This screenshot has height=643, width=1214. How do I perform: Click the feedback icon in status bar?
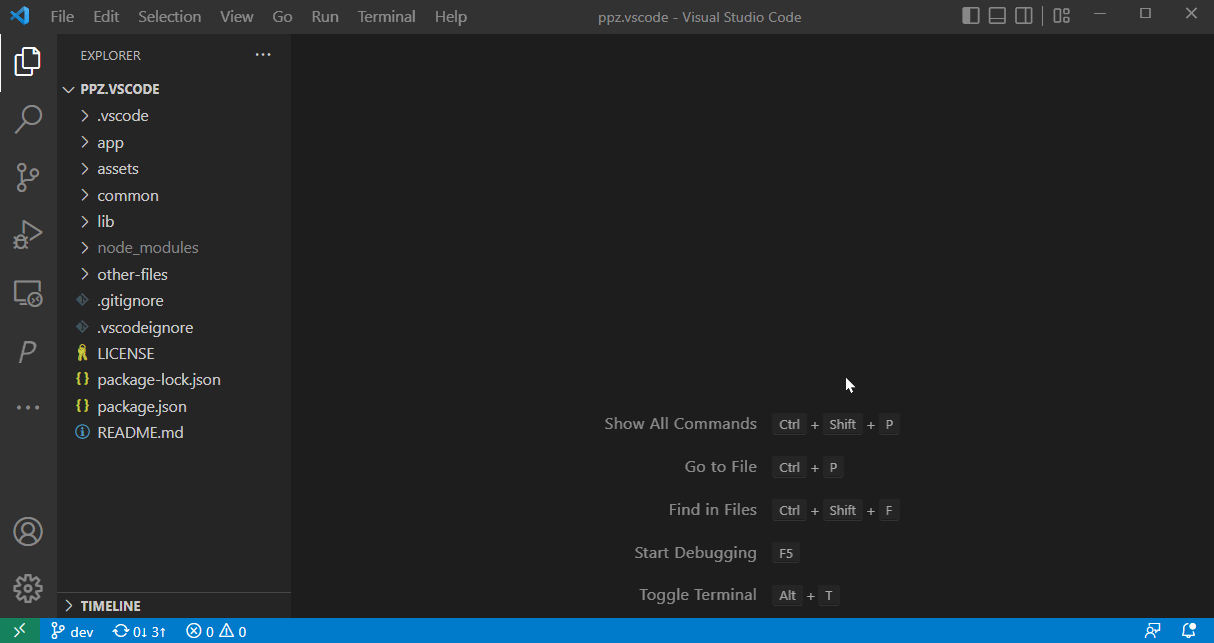pos(1153,631)
